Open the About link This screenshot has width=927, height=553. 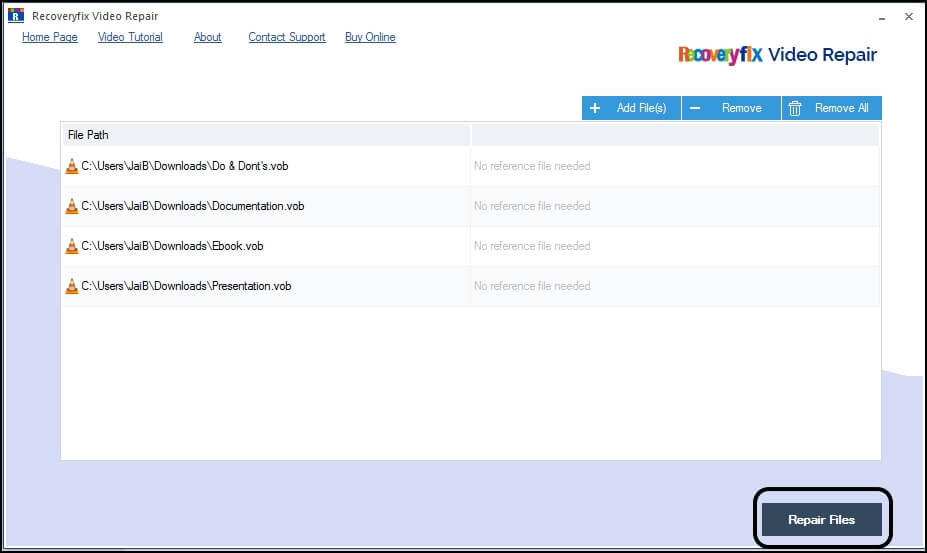coord(208,37)
